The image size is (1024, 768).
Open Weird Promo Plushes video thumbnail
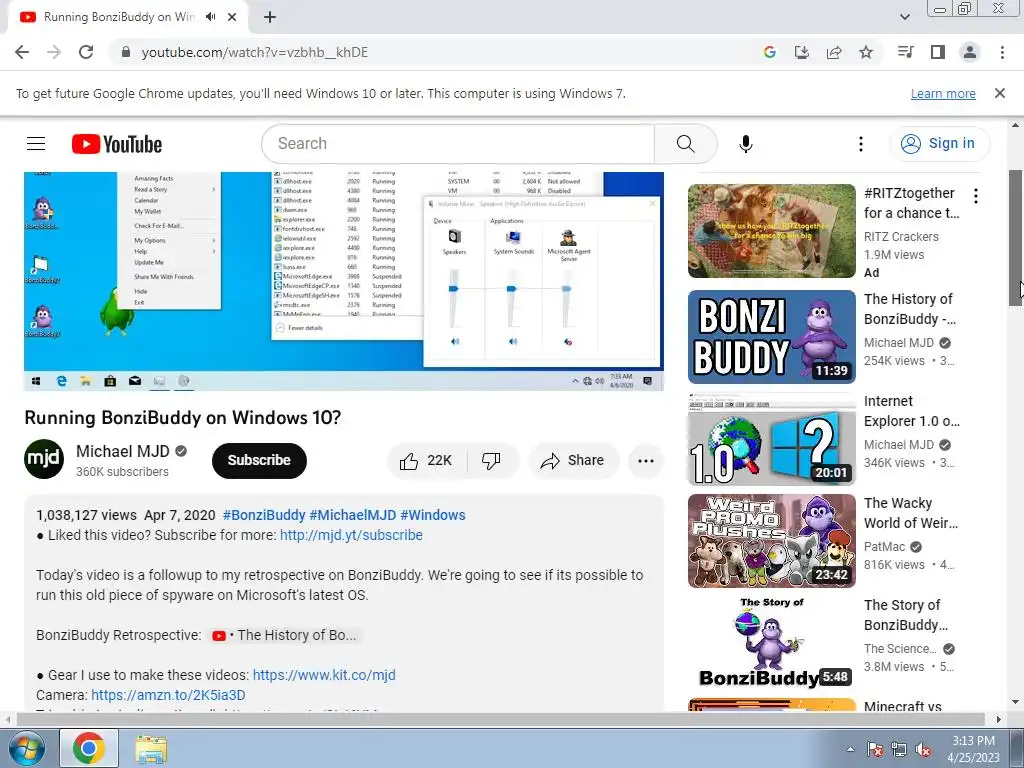(771, 541)
